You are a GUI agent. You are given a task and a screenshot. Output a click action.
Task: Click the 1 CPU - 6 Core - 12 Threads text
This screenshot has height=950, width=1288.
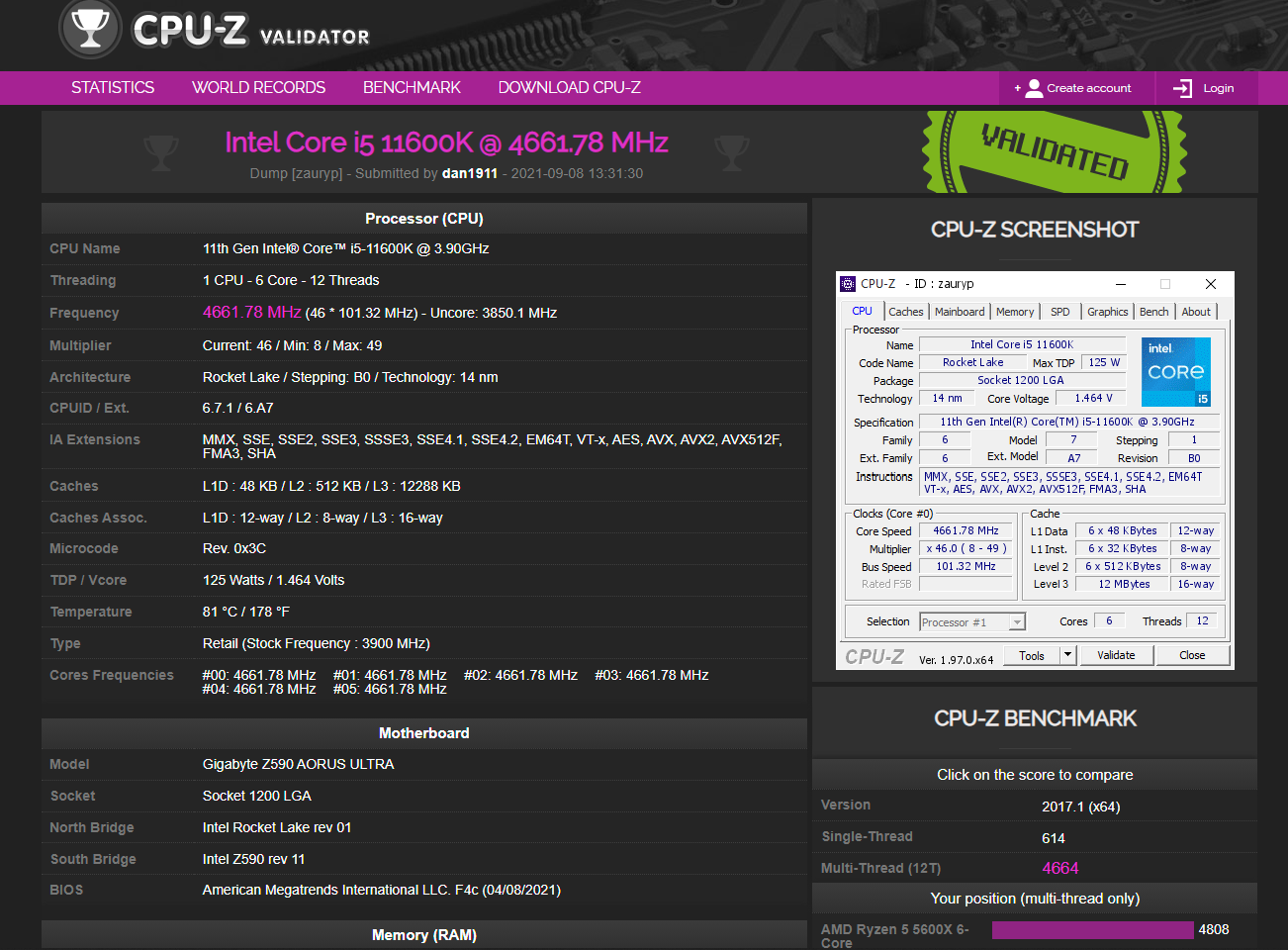[291, 281]
